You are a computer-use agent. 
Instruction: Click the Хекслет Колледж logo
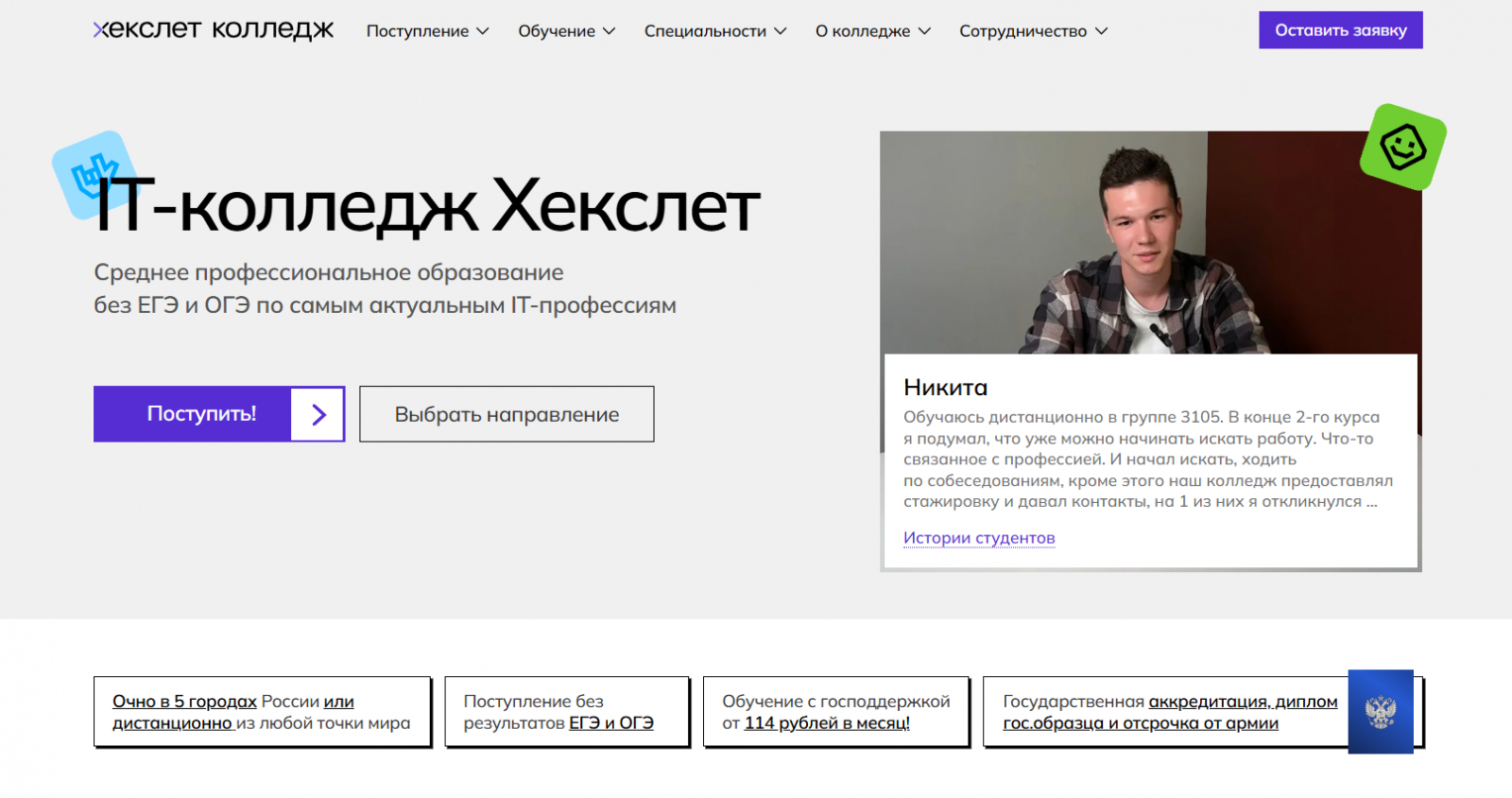tap(214, 30)
